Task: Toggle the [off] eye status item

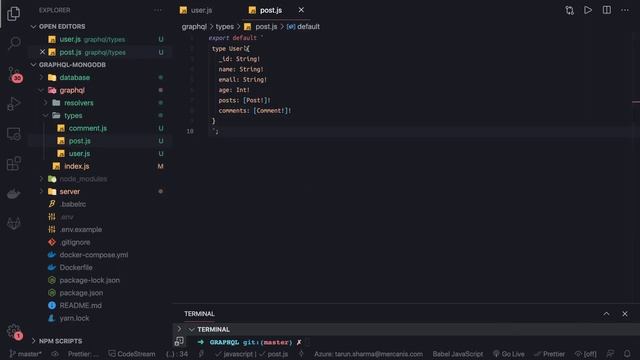Action: click(585, 354)
